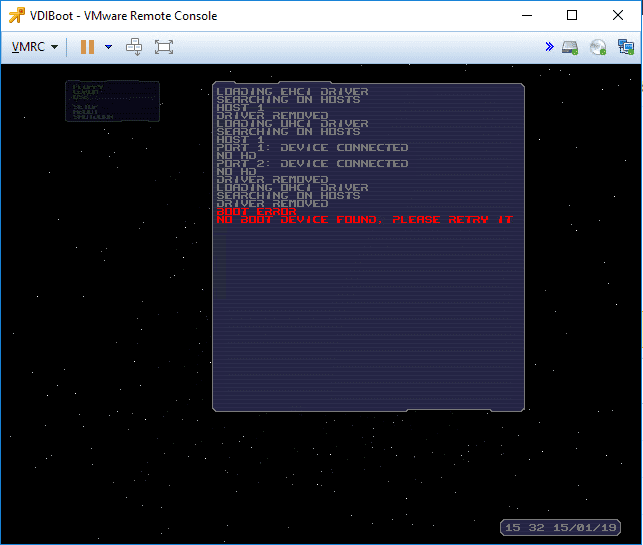Click "PORT 1: DEVICE CONNECTED" line
Image resolution: width=643 pixels, height=545 pixels.
pyautogui.click(x=312, y=148)
